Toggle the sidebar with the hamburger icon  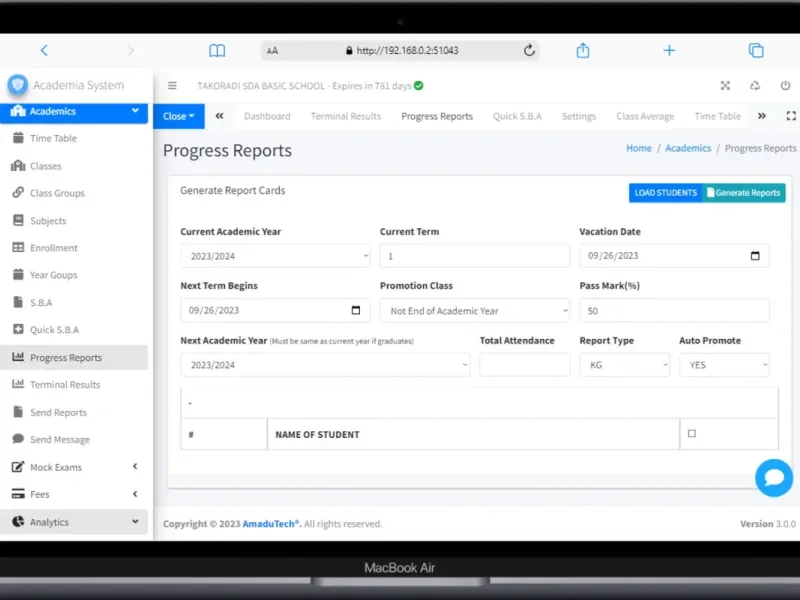click(x=172, y=86)
